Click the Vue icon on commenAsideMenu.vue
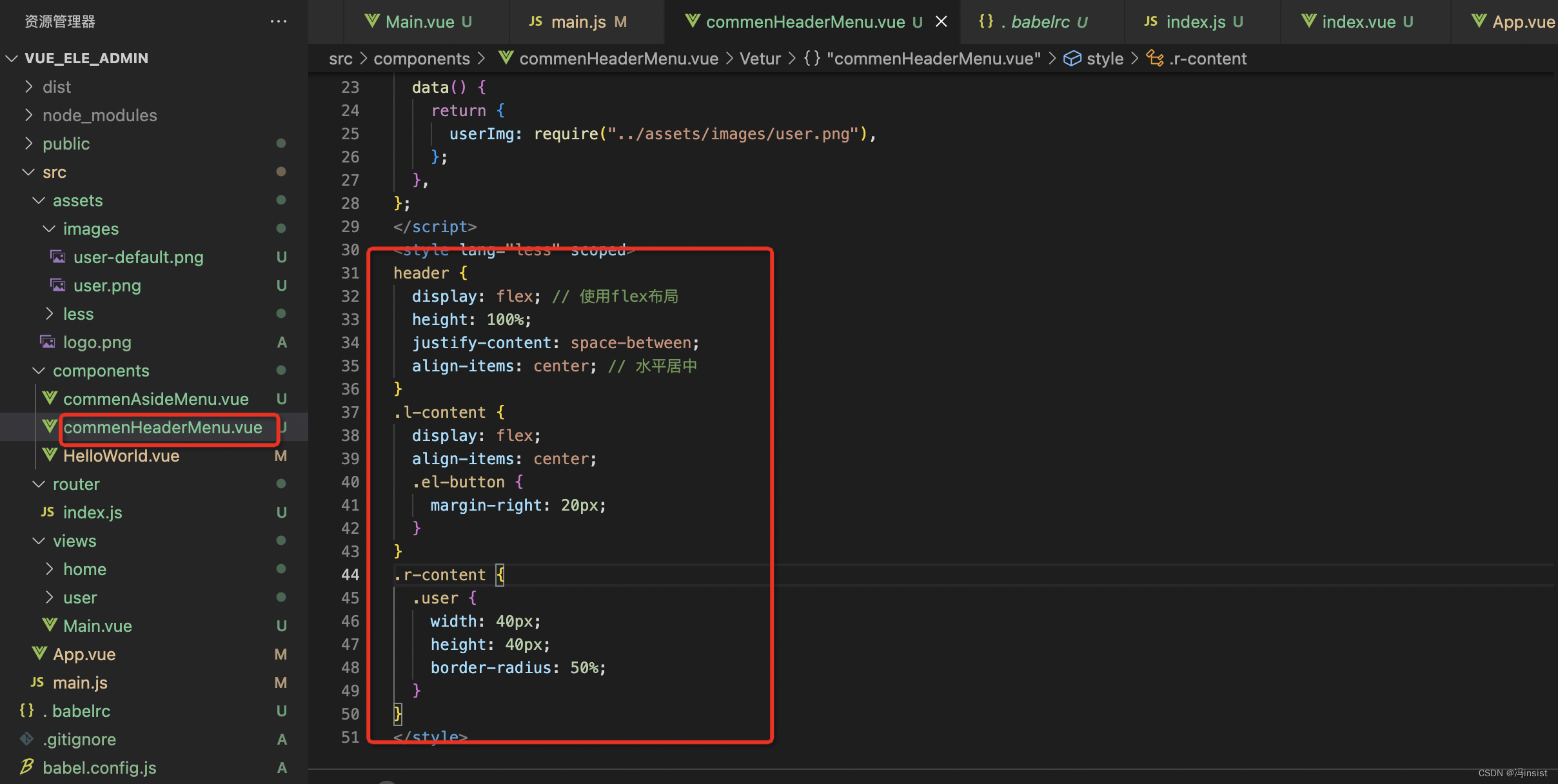Viewport: 1558px width, 784px height. pos(49,398)
